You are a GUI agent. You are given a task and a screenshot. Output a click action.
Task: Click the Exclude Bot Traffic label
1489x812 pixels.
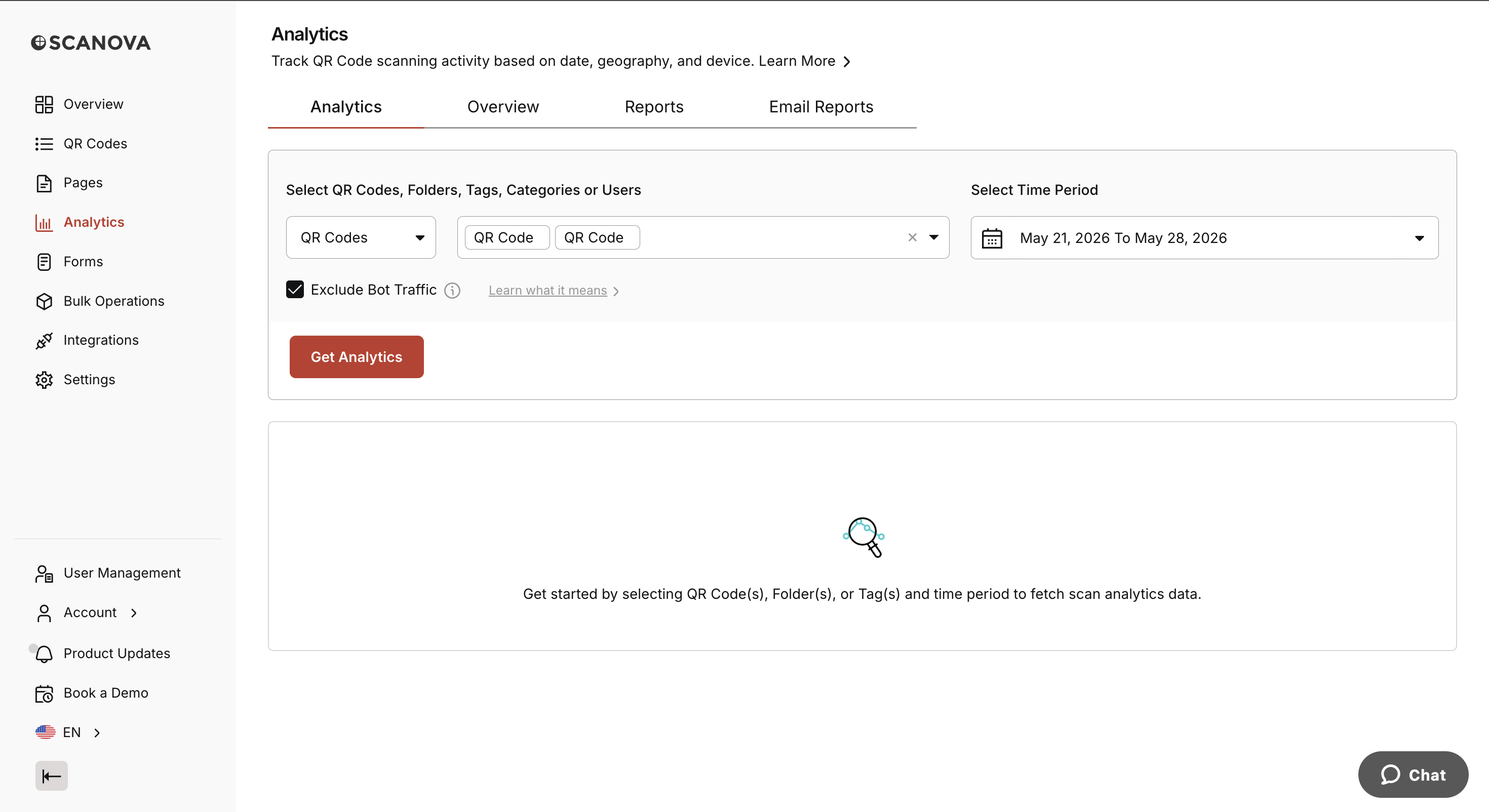(x=373, y=290)
